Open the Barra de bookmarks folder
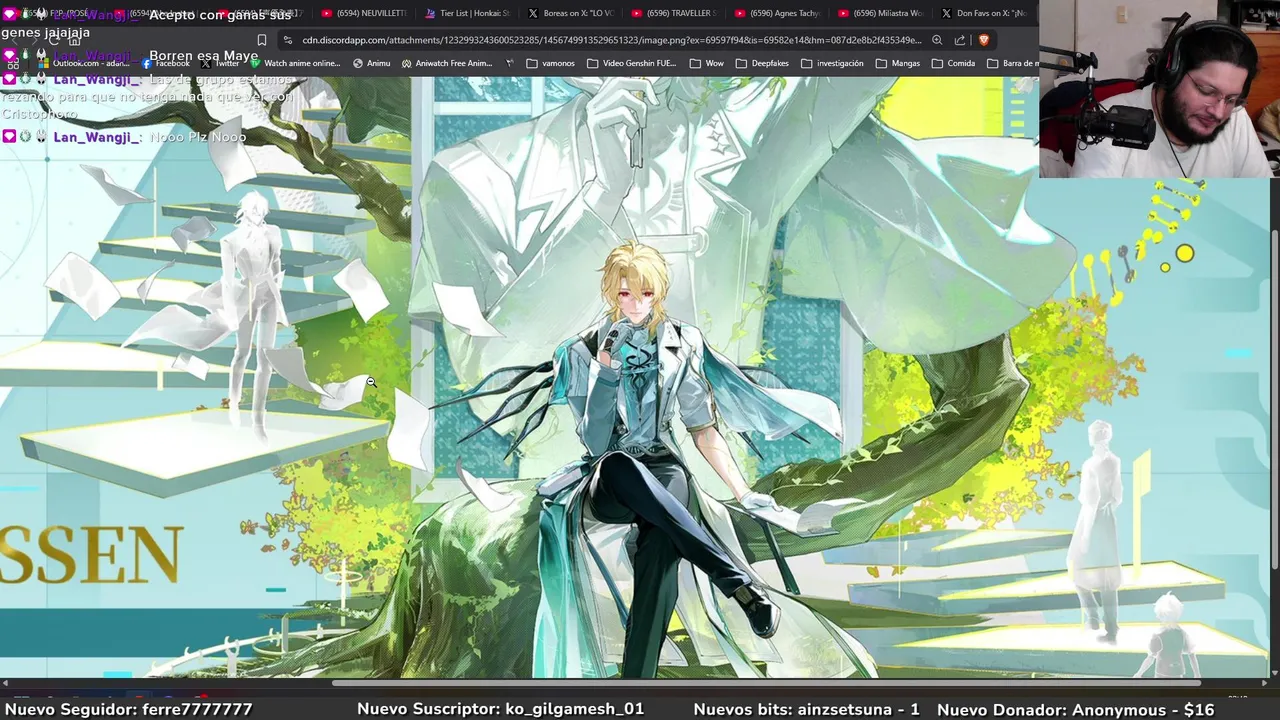Screen dimensions: 1280x720 1012,63
